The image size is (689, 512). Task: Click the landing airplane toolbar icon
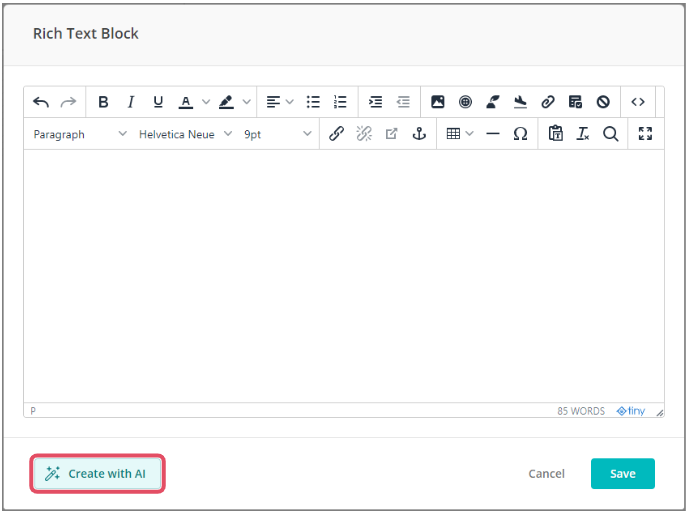520,102
